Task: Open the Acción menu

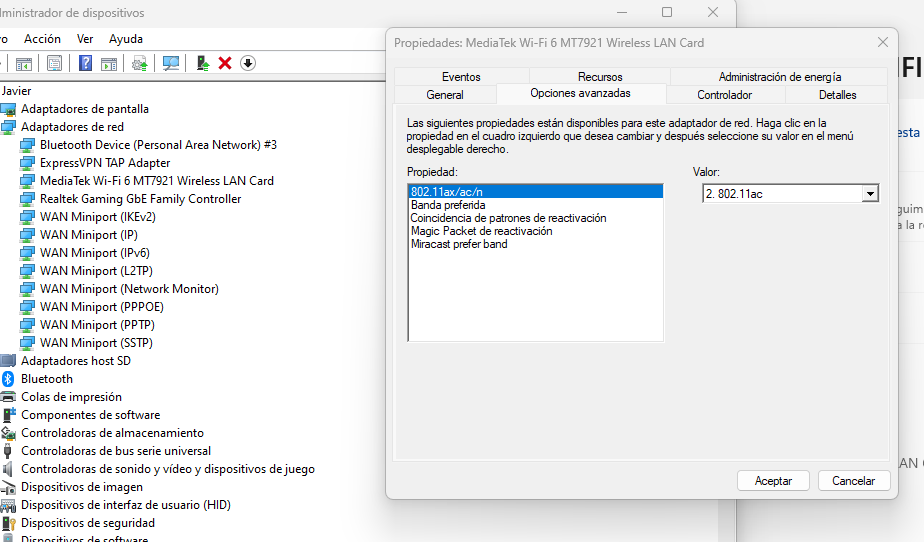Action: pos(42,39)
